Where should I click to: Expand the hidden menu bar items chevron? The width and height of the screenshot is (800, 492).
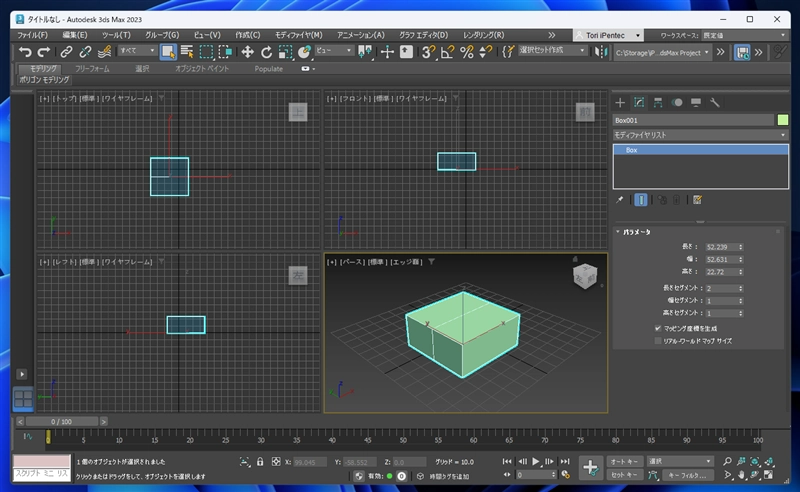(552, 35)
